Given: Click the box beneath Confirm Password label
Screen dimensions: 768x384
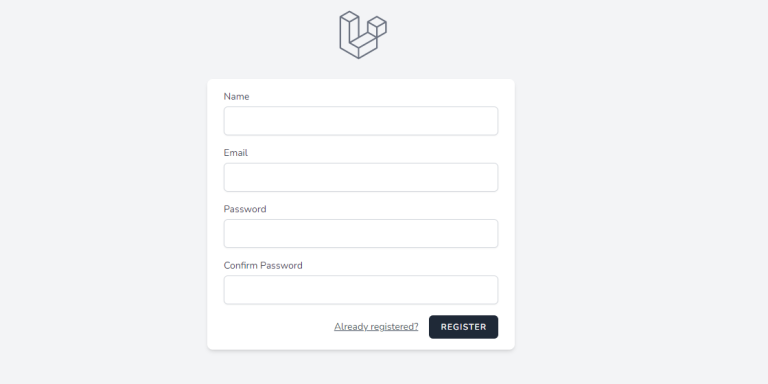Looking at the screenshot, I should pyautogui.click(x=361, y=290).
